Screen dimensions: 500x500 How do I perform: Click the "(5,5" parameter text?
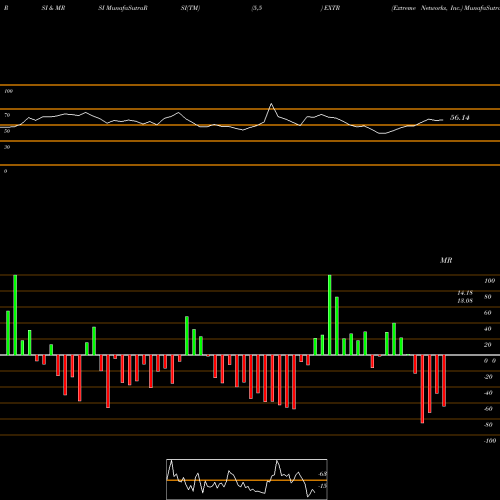pyautogui.click(x=257, y=8)
